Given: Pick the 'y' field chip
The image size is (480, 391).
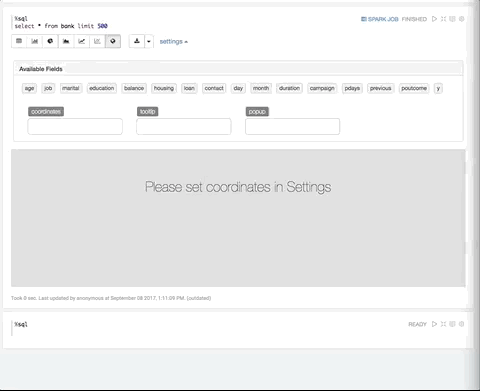Looking at the screenshot, I should coord(438,88).
